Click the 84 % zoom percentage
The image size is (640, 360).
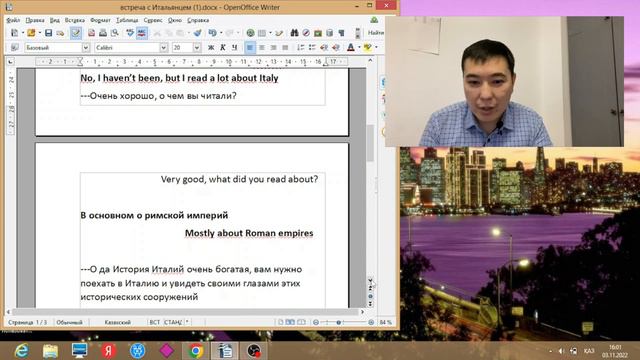(386, 322)
